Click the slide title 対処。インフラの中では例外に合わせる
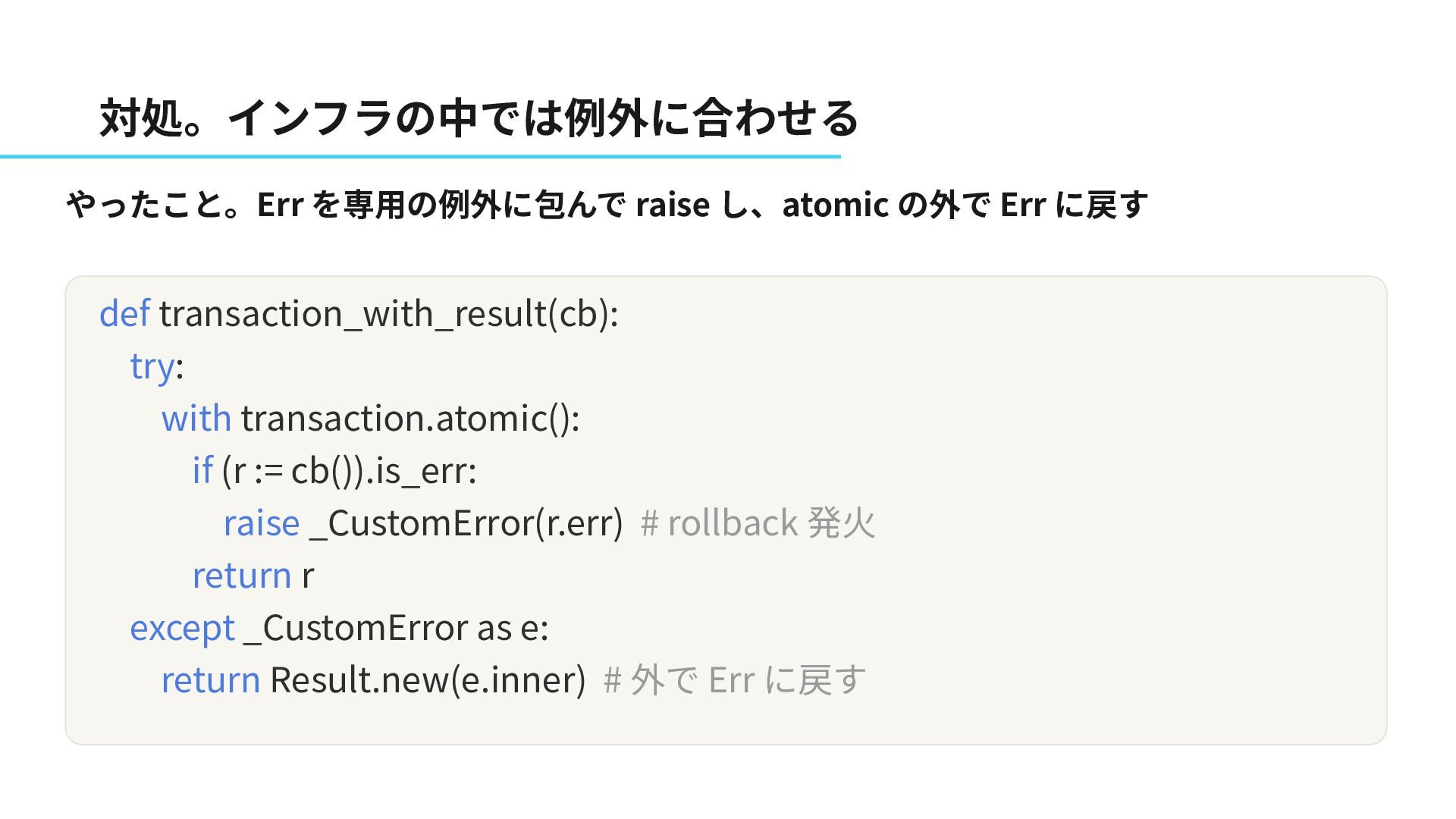This screenshot has height=819, width=1456. tap(479, 118)
